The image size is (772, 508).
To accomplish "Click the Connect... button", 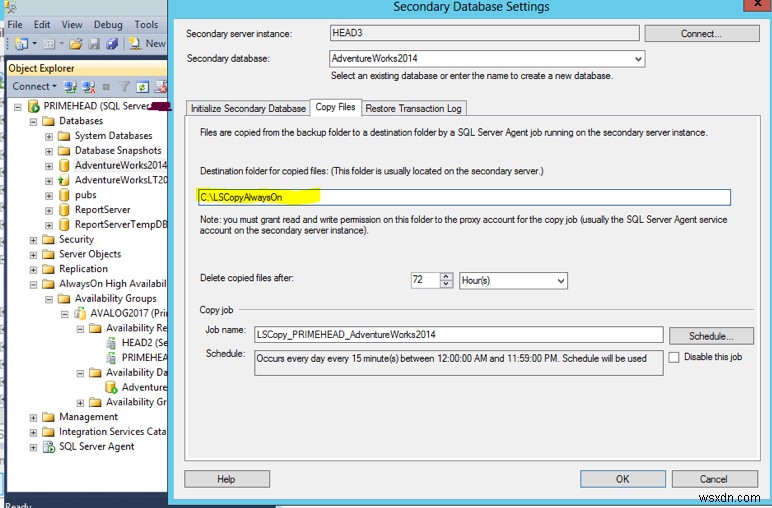I will point(702,33).
